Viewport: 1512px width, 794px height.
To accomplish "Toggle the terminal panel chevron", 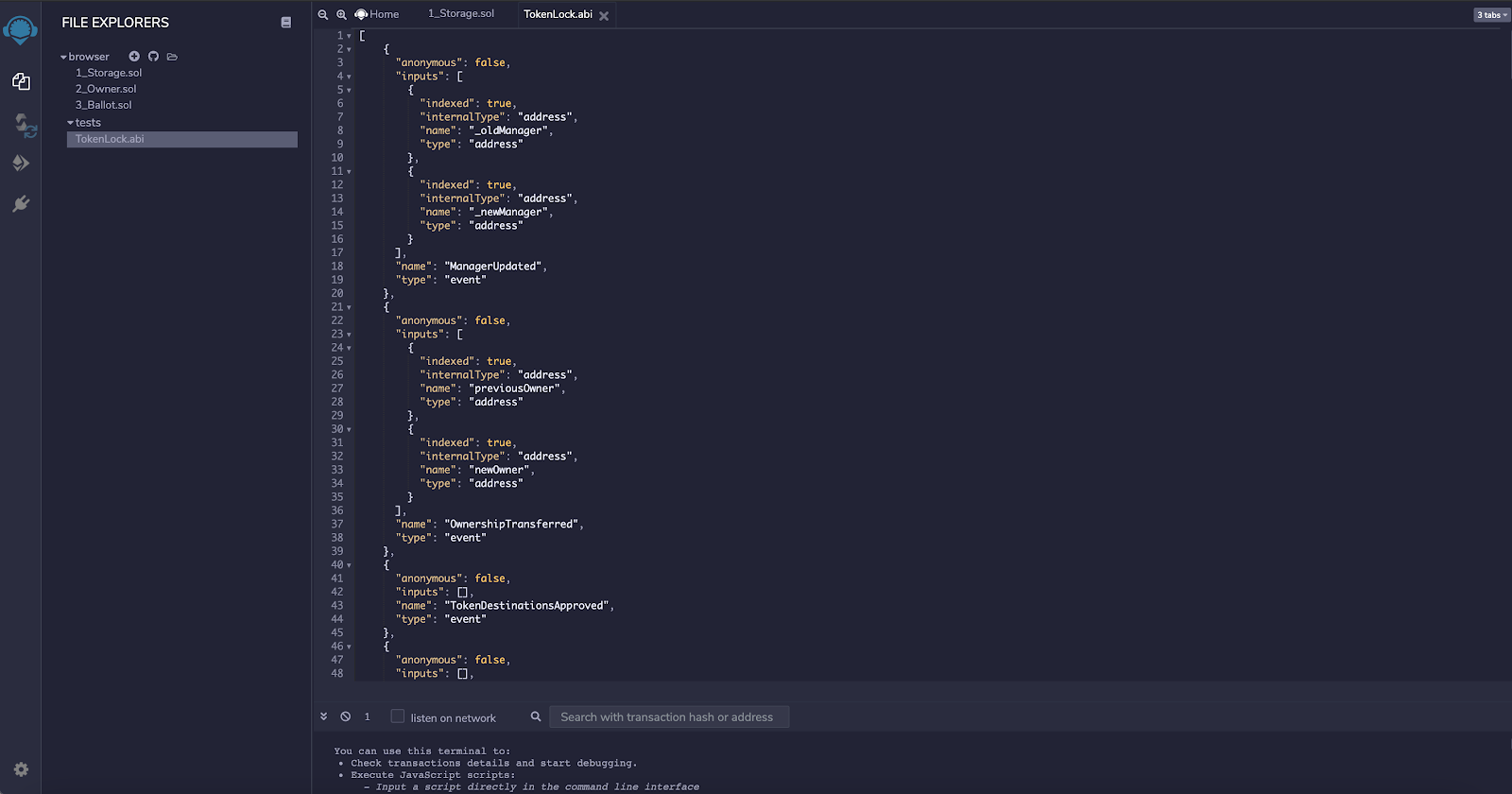I will [323, 716].
